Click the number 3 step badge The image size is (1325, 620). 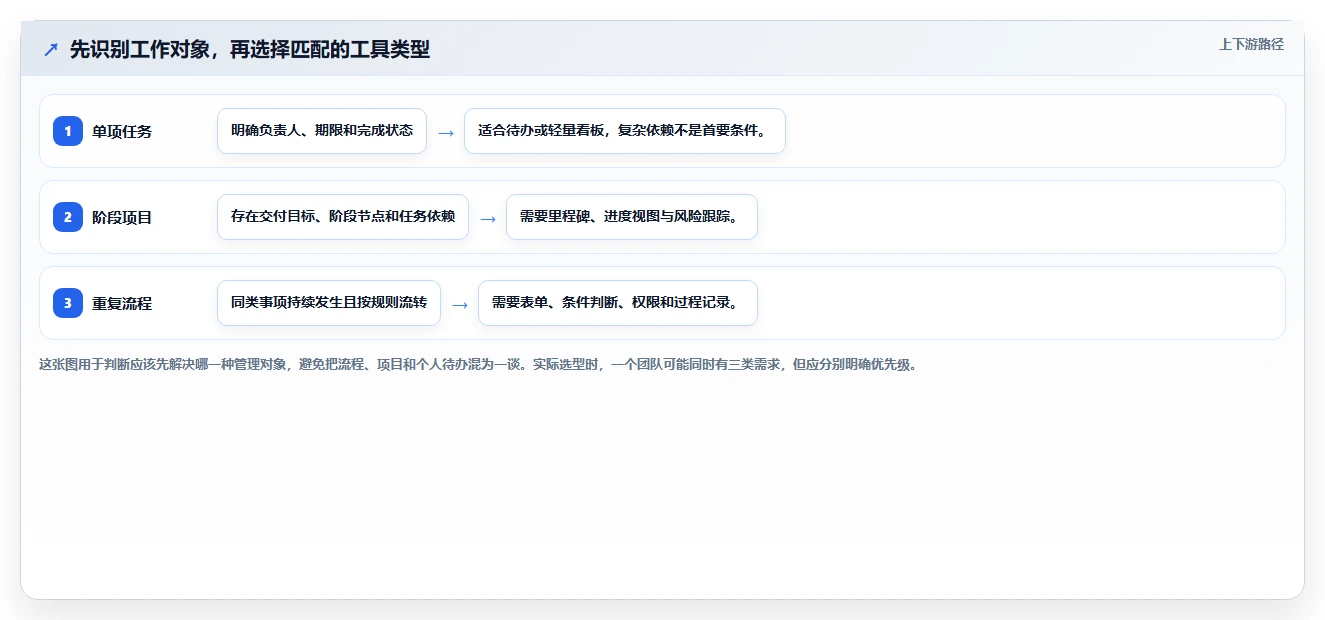(68, 303)
